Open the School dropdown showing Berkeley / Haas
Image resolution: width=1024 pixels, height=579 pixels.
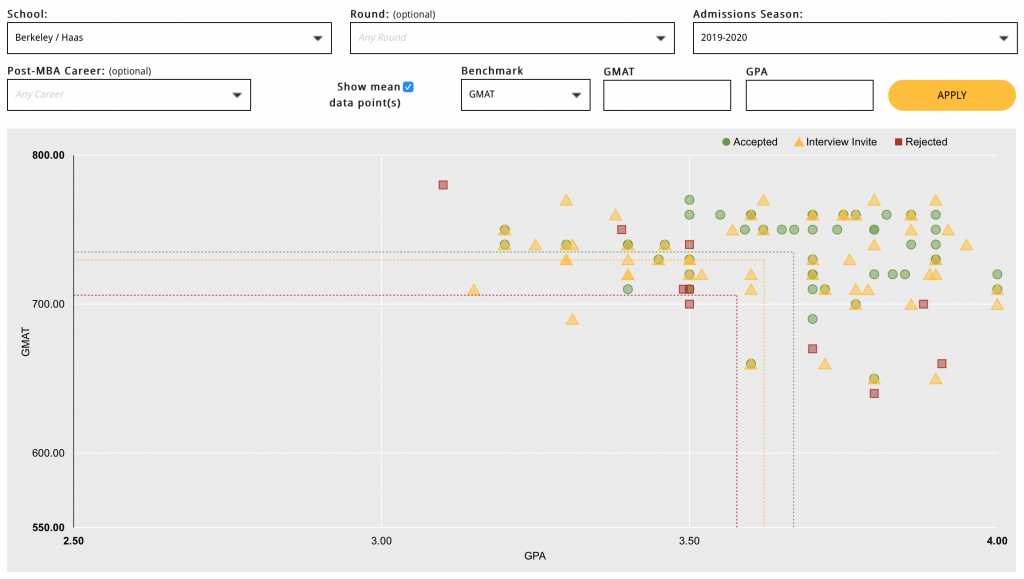coord(168,38)
